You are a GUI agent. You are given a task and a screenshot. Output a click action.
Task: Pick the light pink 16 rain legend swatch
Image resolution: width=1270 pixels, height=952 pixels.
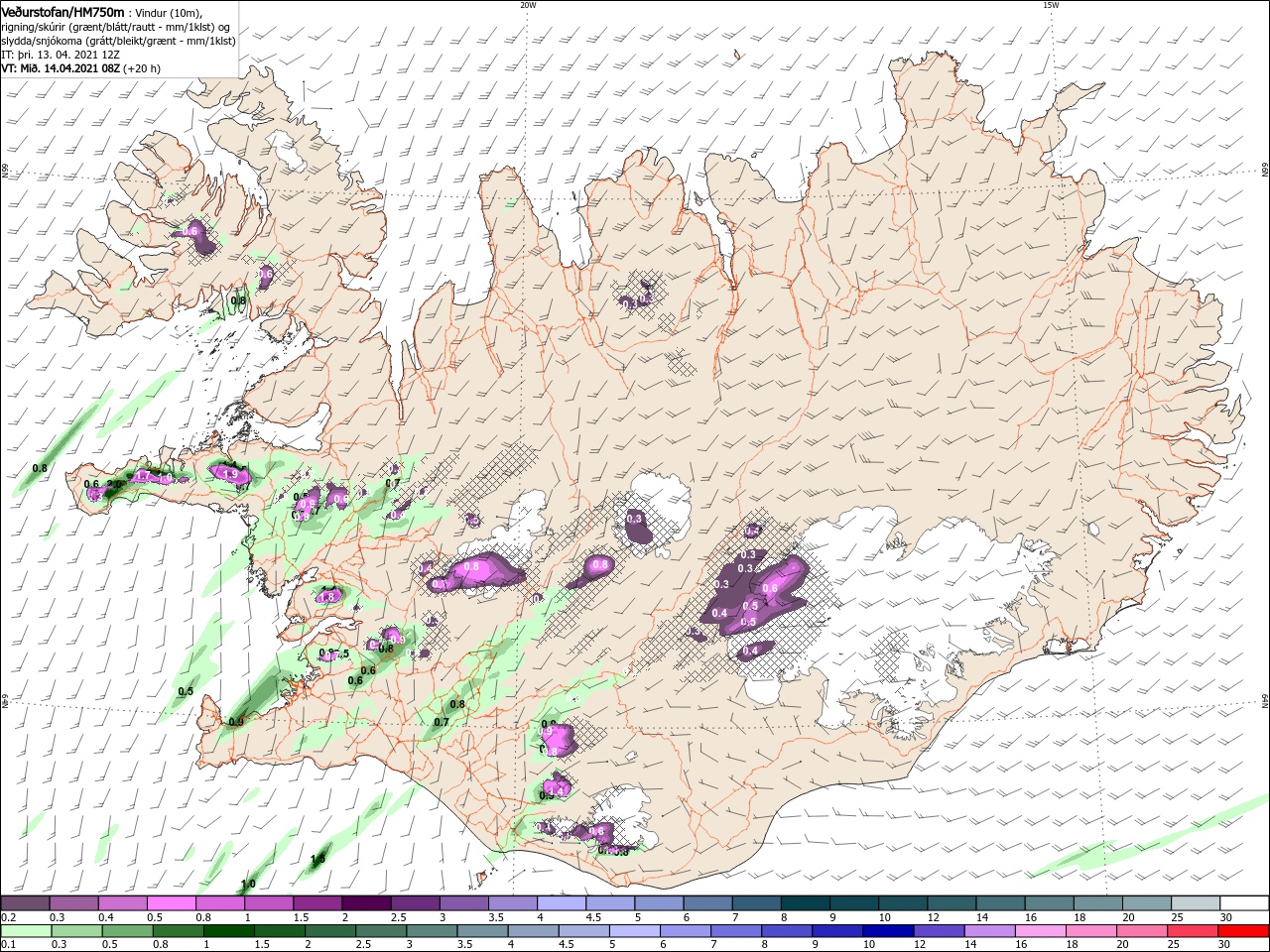point(1041,931)
